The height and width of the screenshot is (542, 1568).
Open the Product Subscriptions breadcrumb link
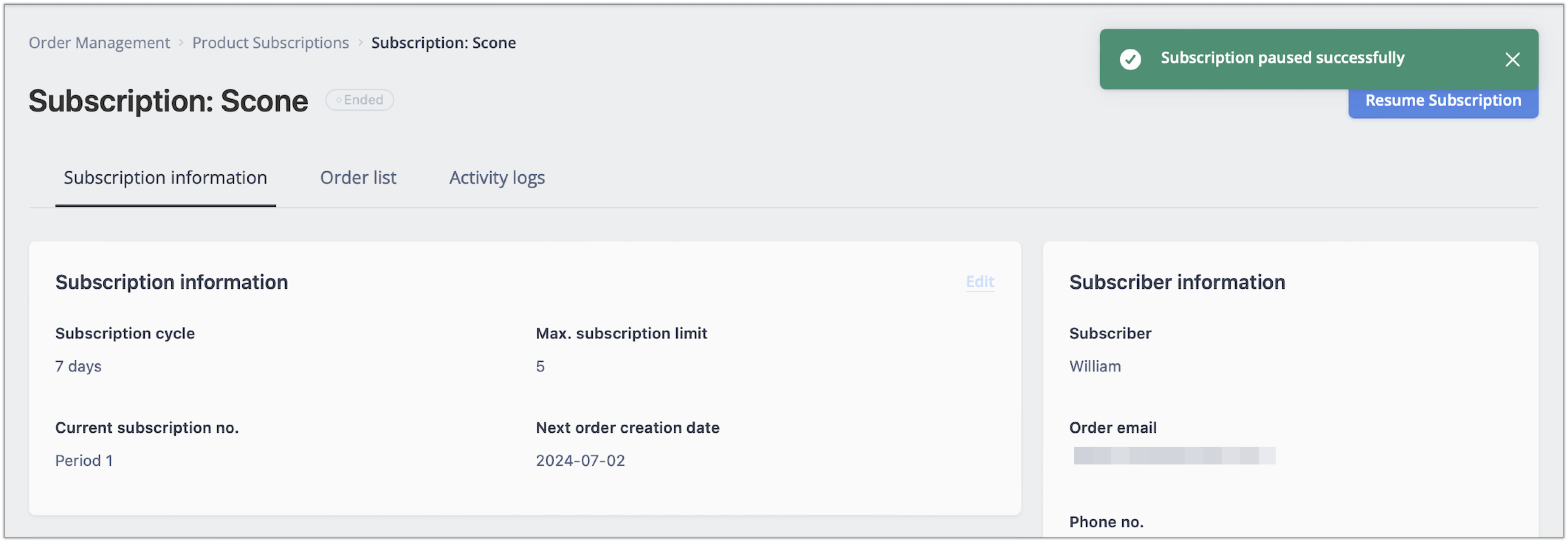tap(271, 42)
